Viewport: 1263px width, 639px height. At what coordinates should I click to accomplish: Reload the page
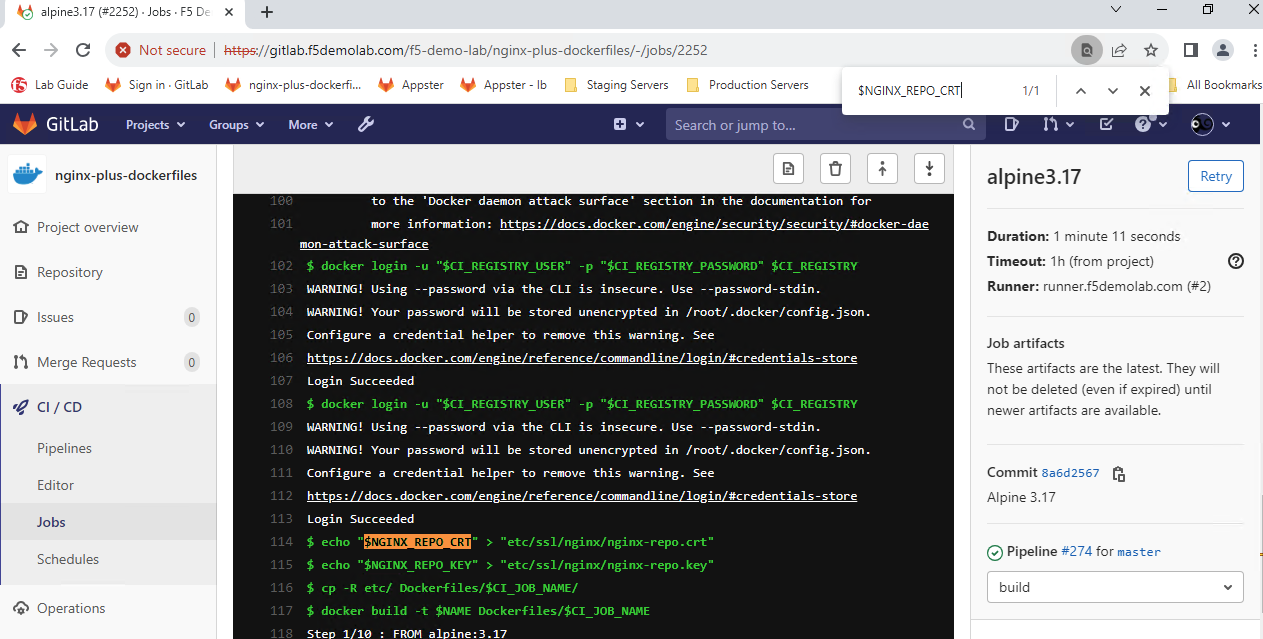pos(84,50)
